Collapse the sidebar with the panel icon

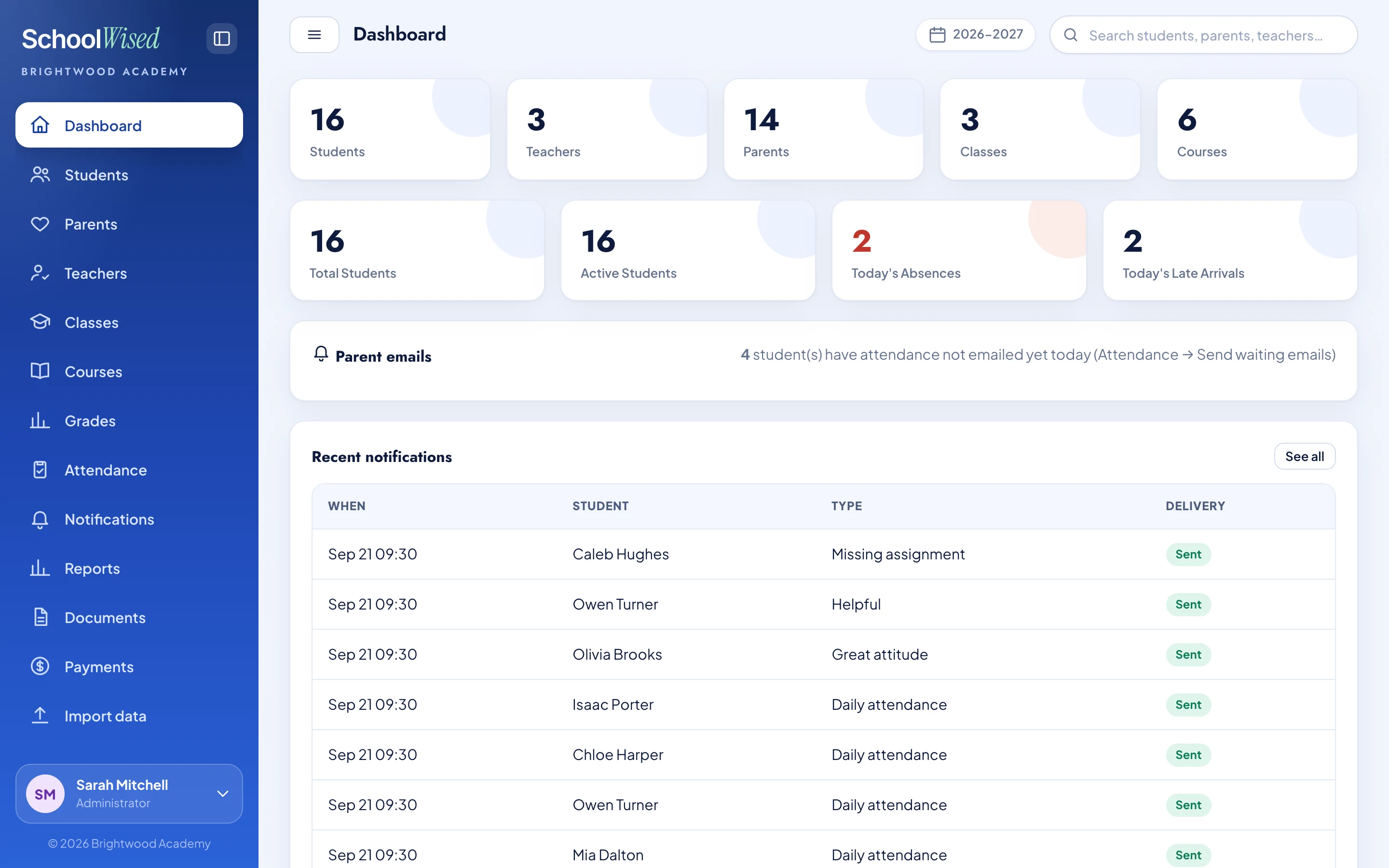point(221,39)
